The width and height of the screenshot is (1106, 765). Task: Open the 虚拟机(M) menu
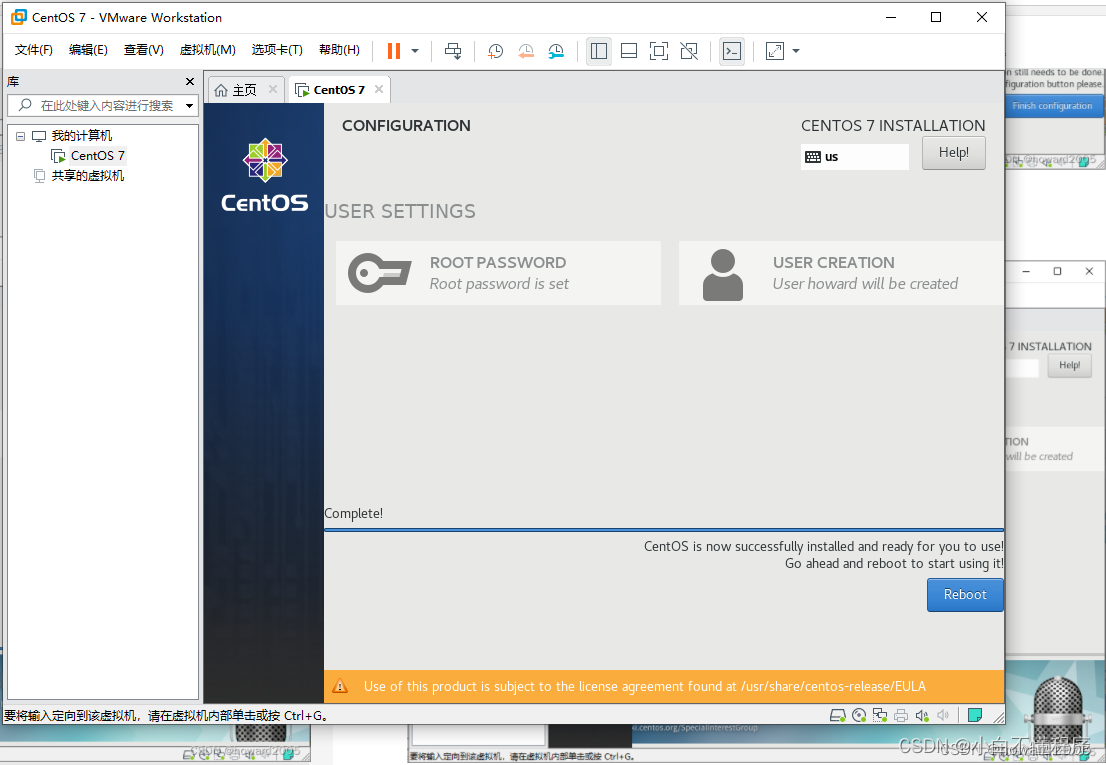207,49
